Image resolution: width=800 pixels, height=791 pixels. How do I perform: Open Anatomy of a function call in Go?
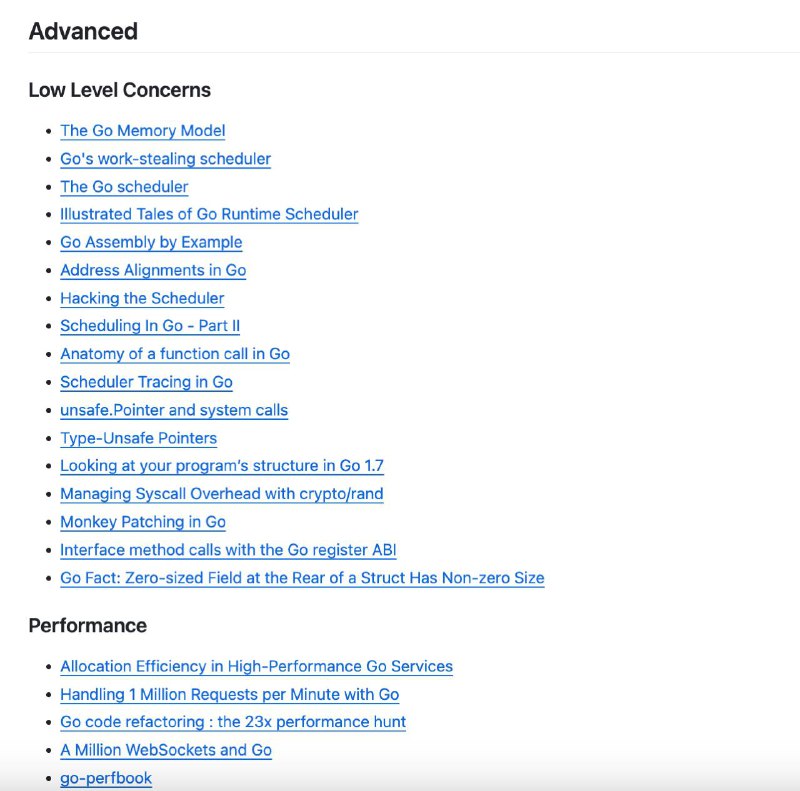click(x=175, y=354)
